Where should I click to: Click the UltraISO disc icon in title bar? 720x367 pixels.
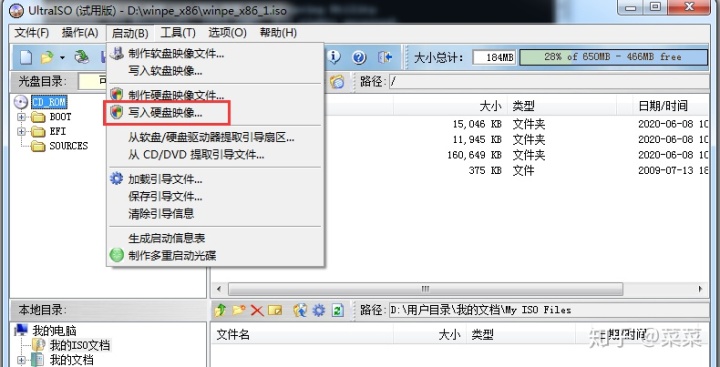point(16,10)
